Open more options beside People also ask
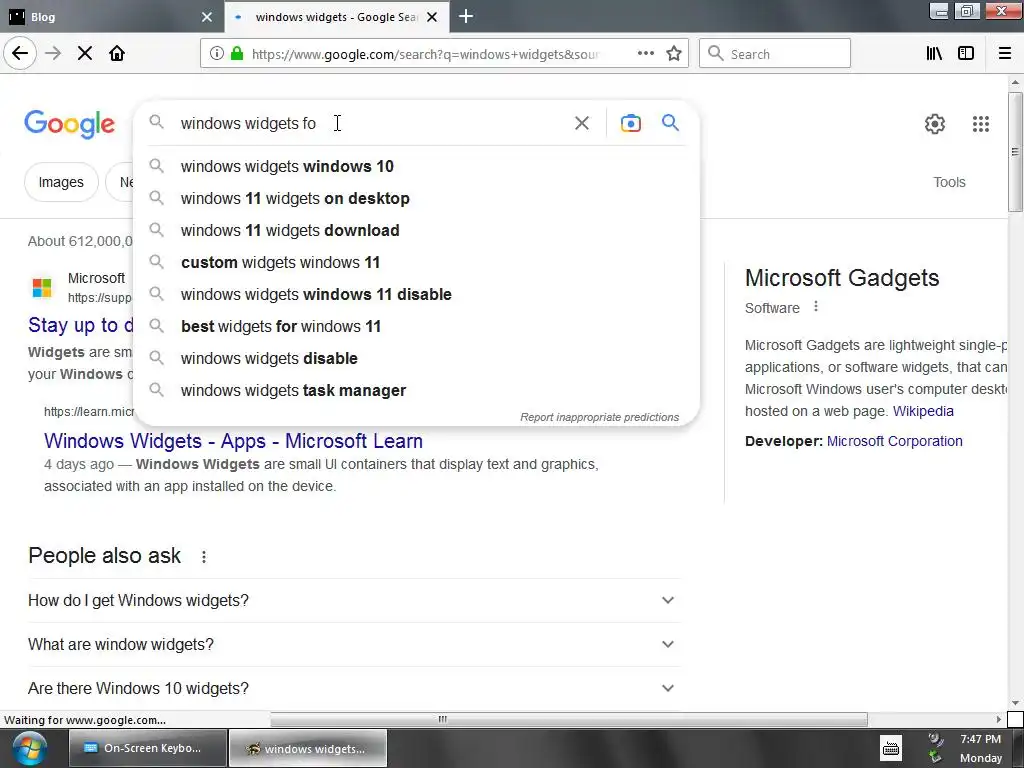Screen dimensions: 1024x768 tap(204, 556)
